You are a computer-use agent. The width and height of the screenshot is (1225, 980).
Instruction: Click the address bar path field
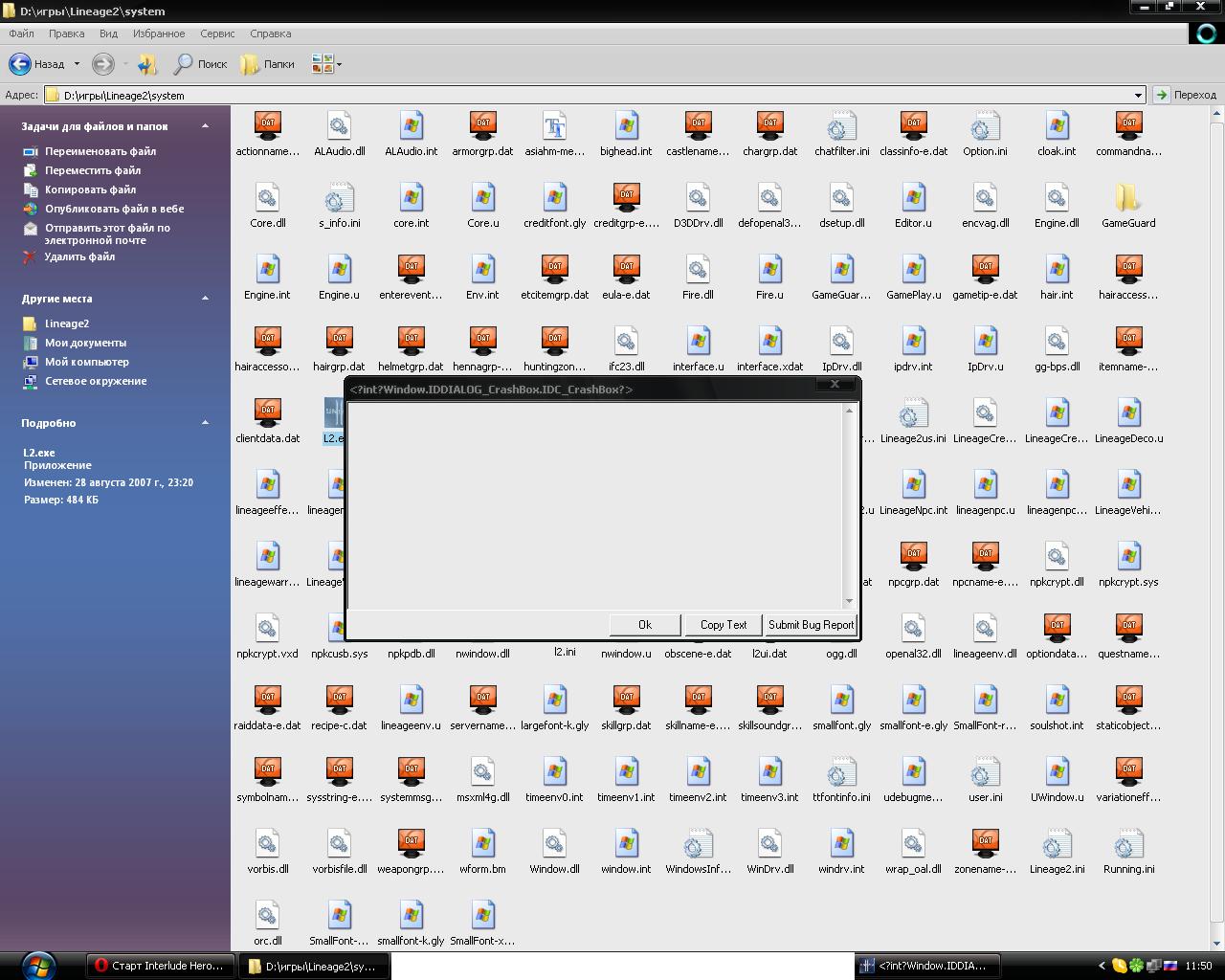tap(587, 95)
